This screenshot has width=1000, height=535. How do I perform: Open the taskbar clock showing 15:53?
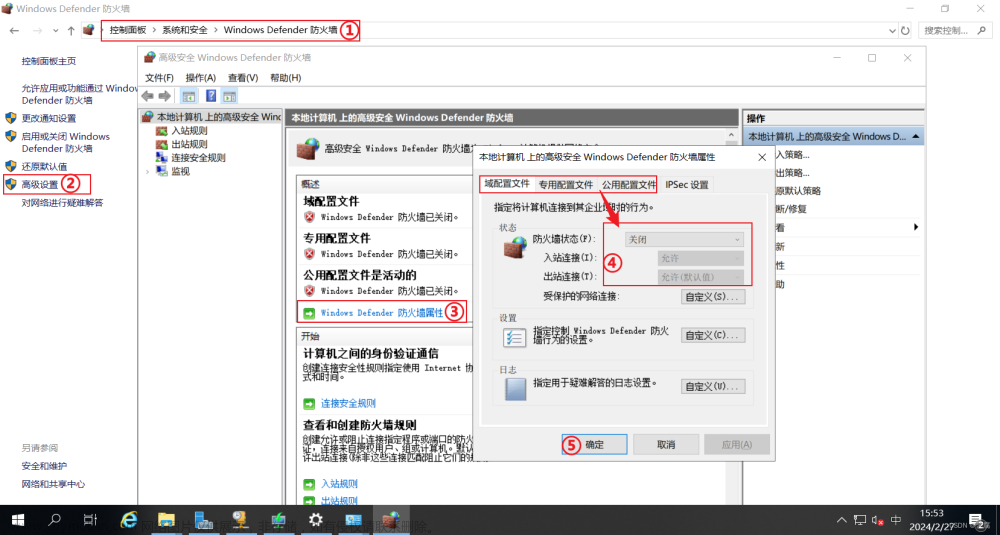[932, 520]
